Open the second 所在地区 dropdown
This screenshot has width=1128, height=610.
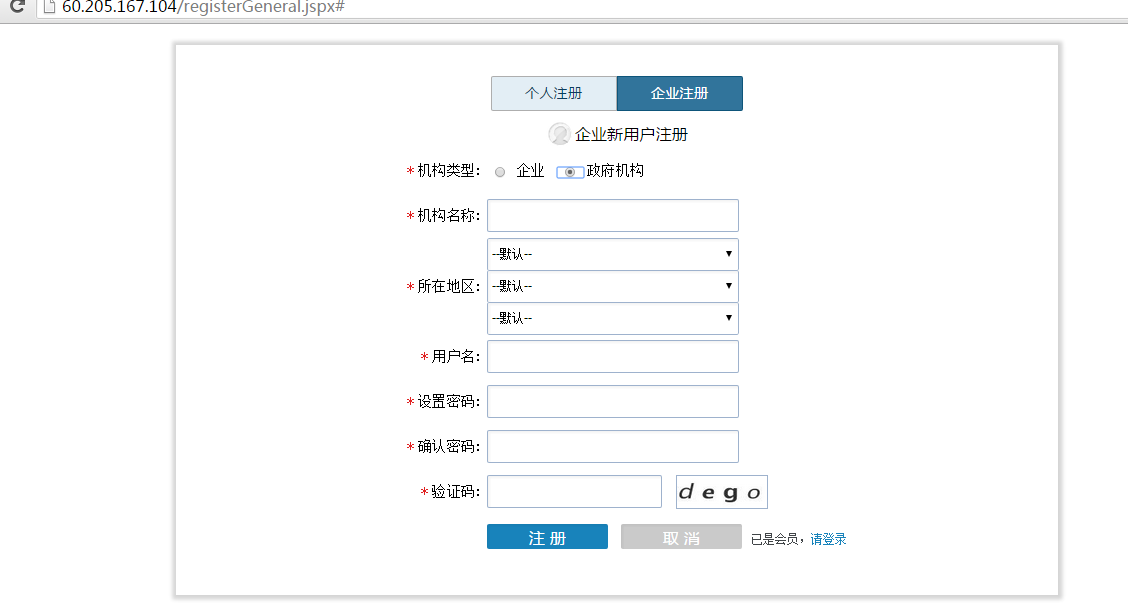[612, 287]
